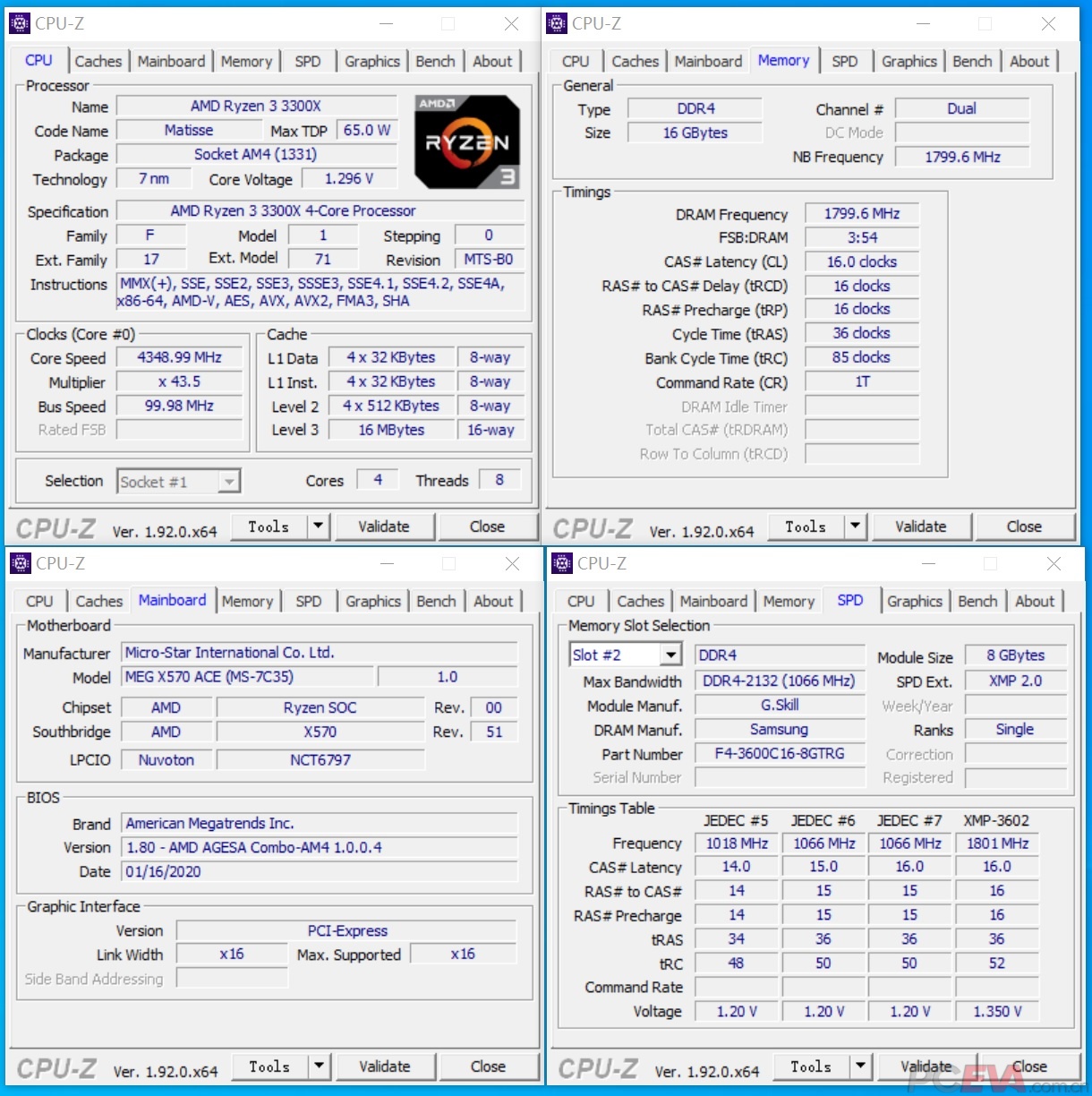Open the Bench tab in the Memory window

click(x=973, y=61)
